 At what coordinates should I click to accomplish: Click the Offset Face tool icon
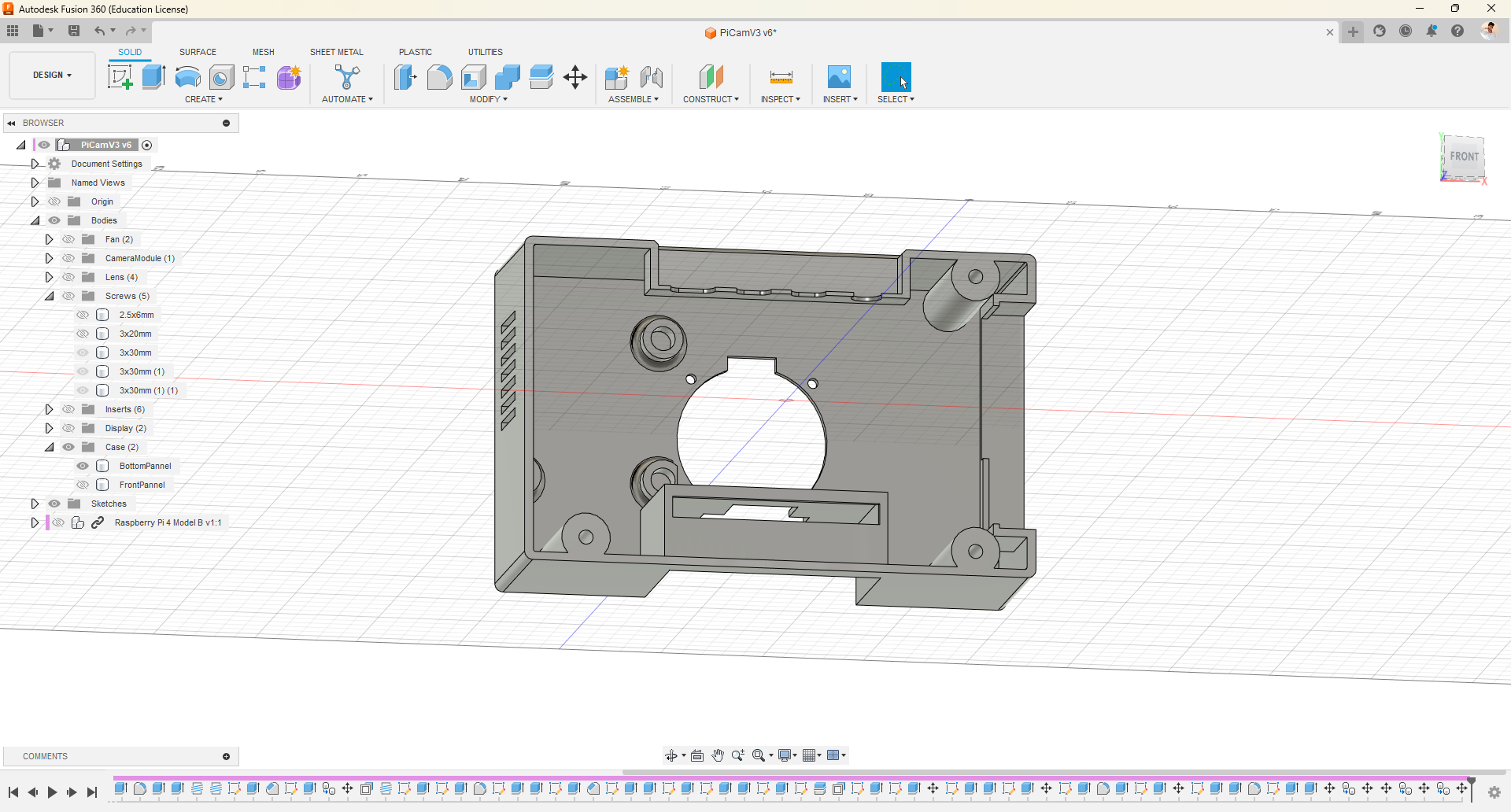click(x=541, y=77)
